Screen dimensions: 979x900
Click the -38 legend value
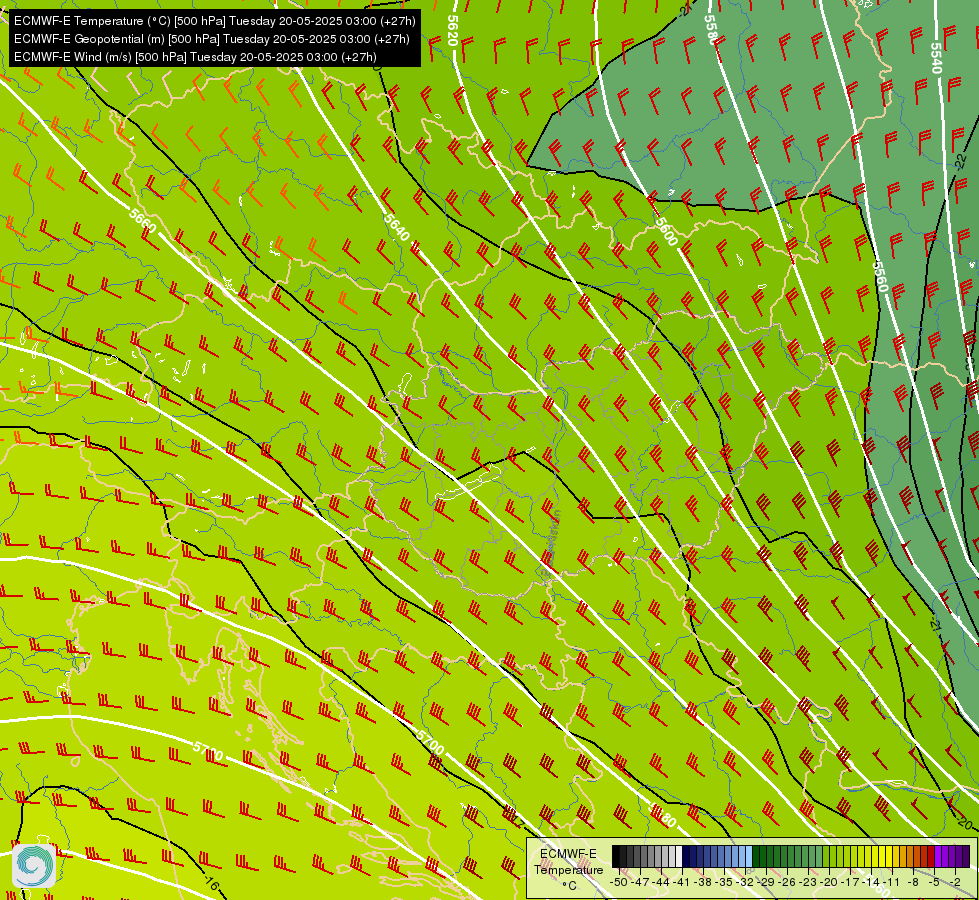pos(702,882)
